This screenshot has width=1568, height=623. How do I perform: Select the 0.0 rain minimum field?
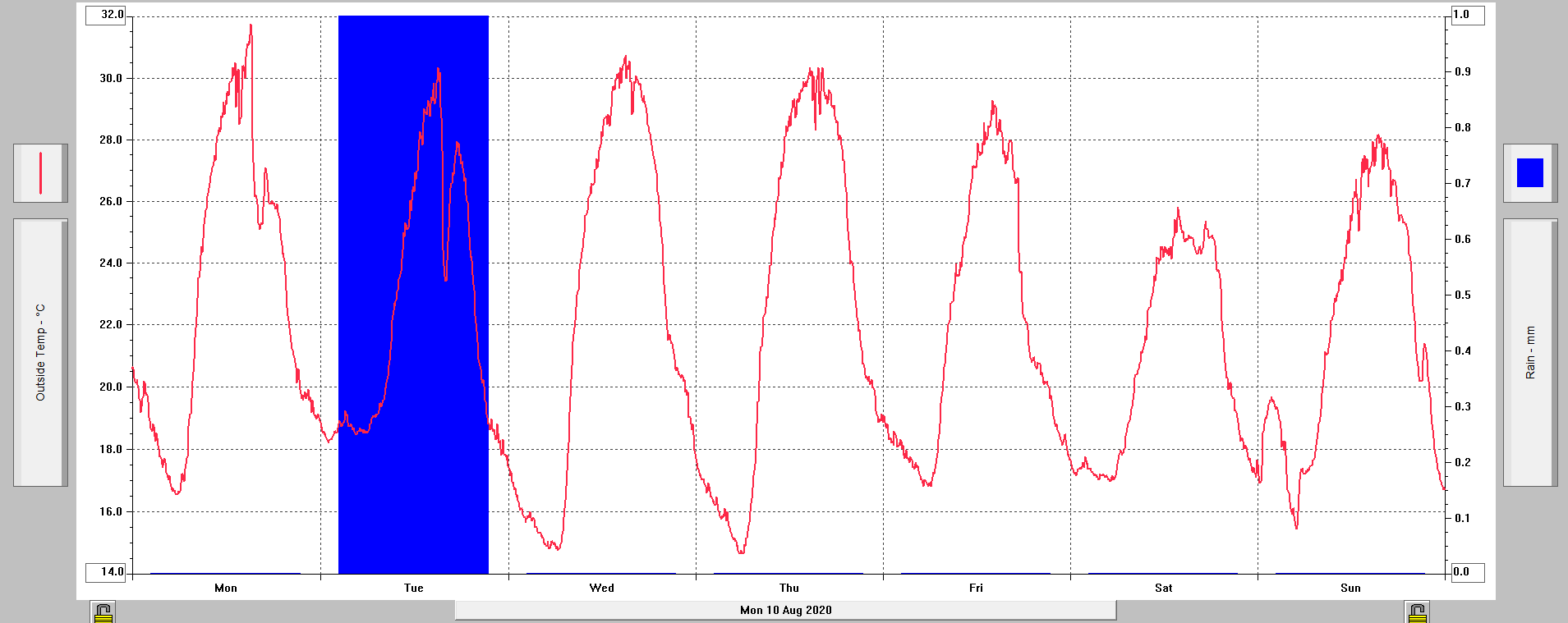pyautogui.click(x=1466, y=571)
